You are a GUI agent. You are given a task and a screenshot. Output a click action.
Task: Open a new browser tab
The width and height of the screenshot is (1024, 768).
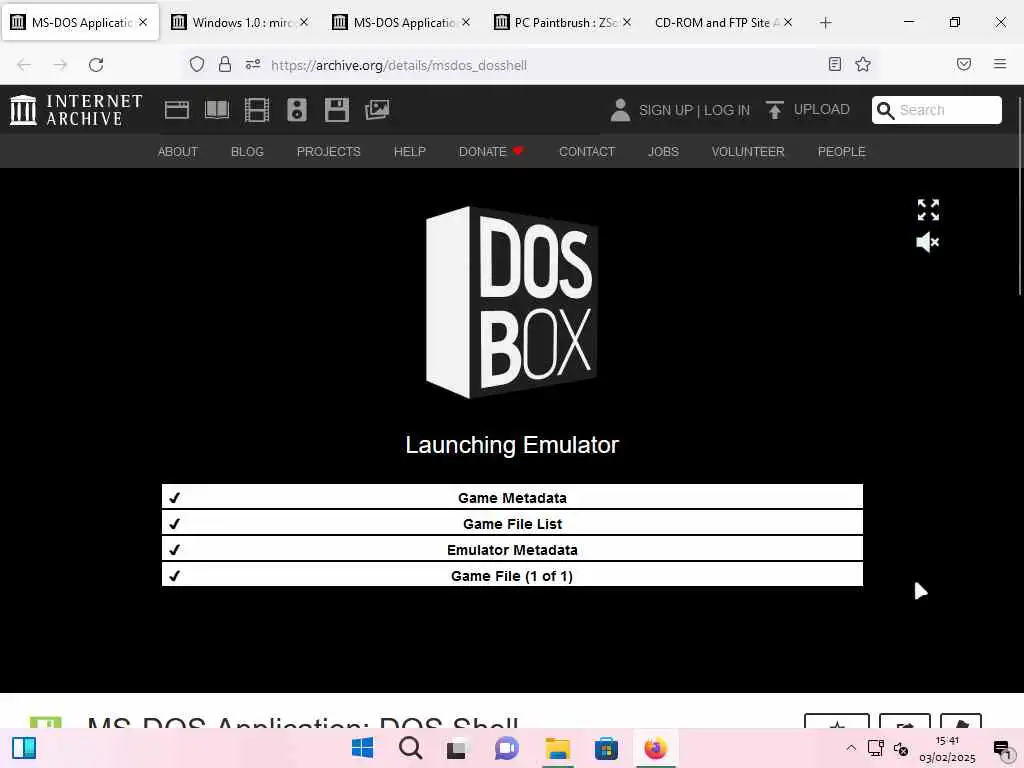coord(825,23)
